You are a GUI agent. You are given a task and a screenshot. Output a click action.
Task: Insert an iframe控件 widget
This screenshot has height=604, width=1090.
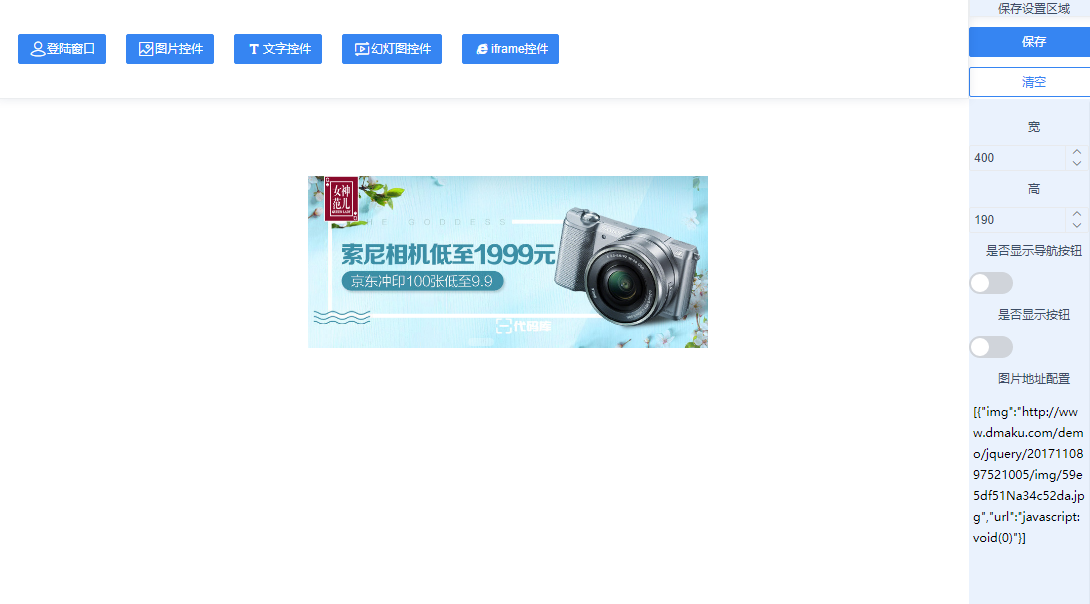pyautogui.click(x=510, y=49)
